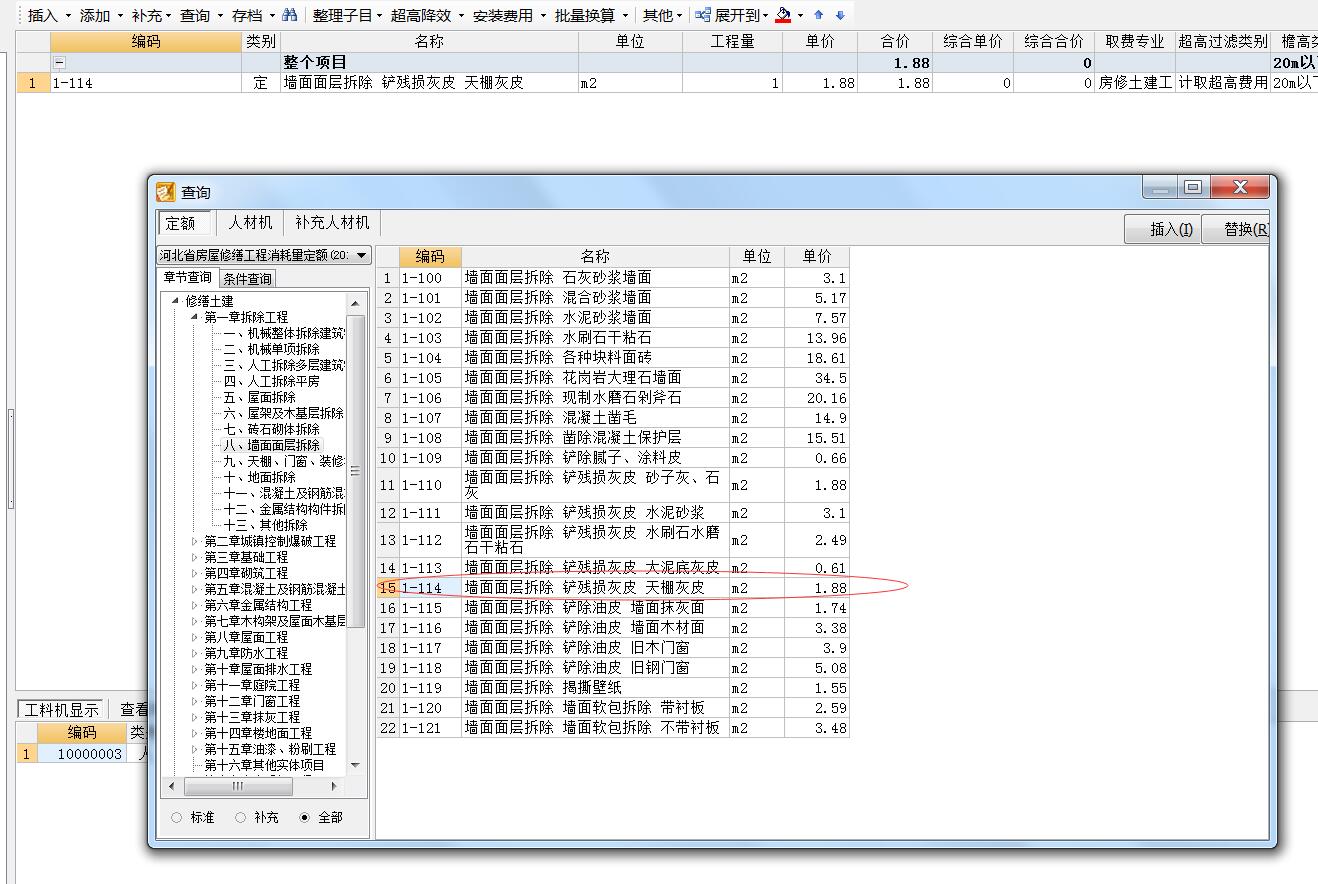Select tree item 八、墙面面层拆除
Viewport: 1318px width, 884px height.
coord(272,445)
